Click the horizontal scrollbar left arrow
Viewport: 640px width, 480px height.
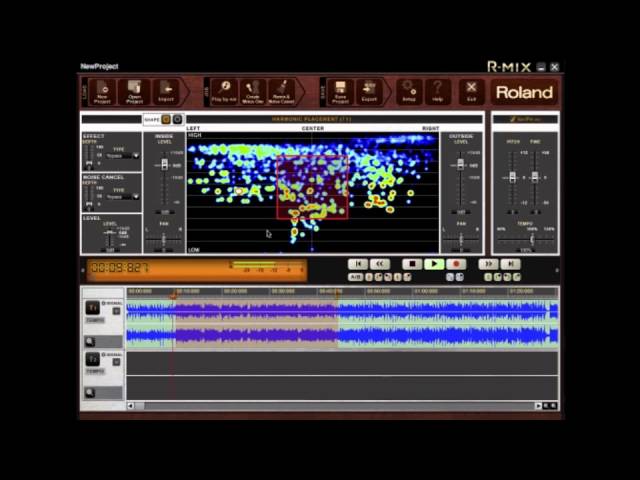pyautogui.click(x=131, y=406)
